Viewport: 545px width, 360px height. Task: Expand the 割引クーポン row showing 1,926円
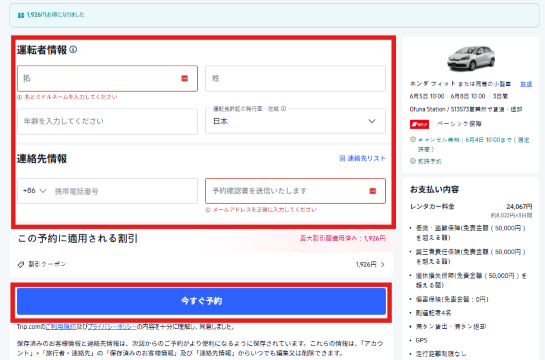click(201, 264)
